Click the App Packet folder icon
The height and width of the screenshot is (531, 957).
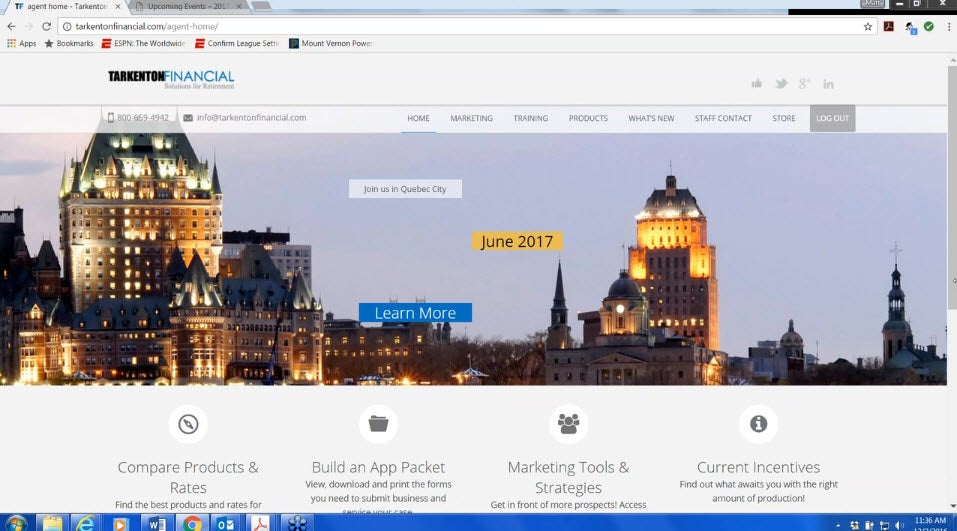pyautogui.click(x=378, y=424)
